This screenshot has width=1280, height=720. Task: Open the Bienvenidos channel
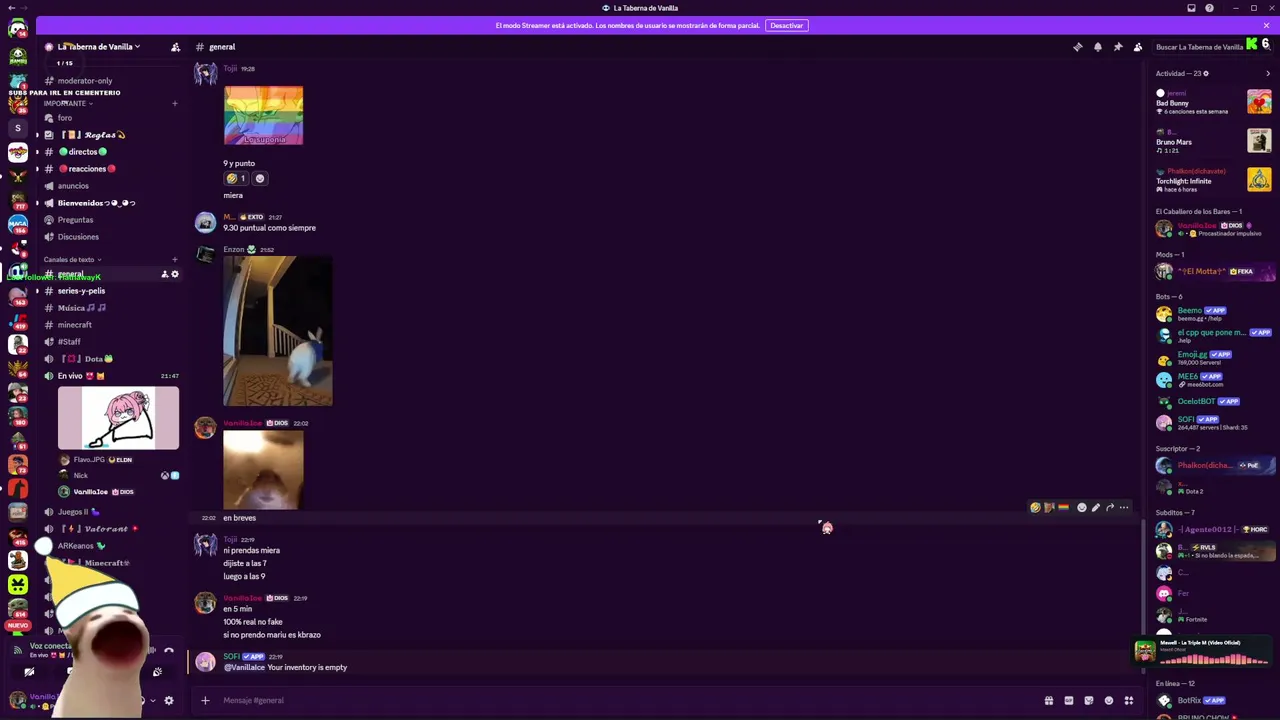[x=96, y=203]
